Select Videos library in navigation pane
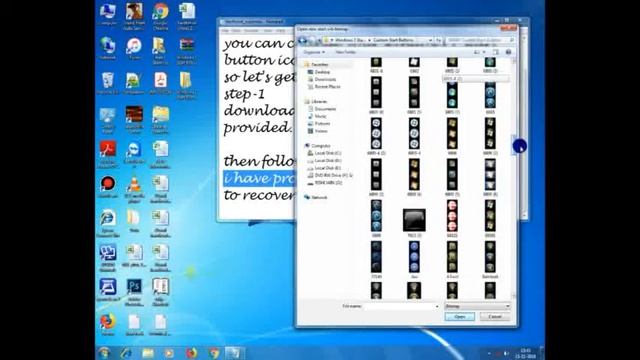This screenshot has width=640, height=360. point(321,131)
